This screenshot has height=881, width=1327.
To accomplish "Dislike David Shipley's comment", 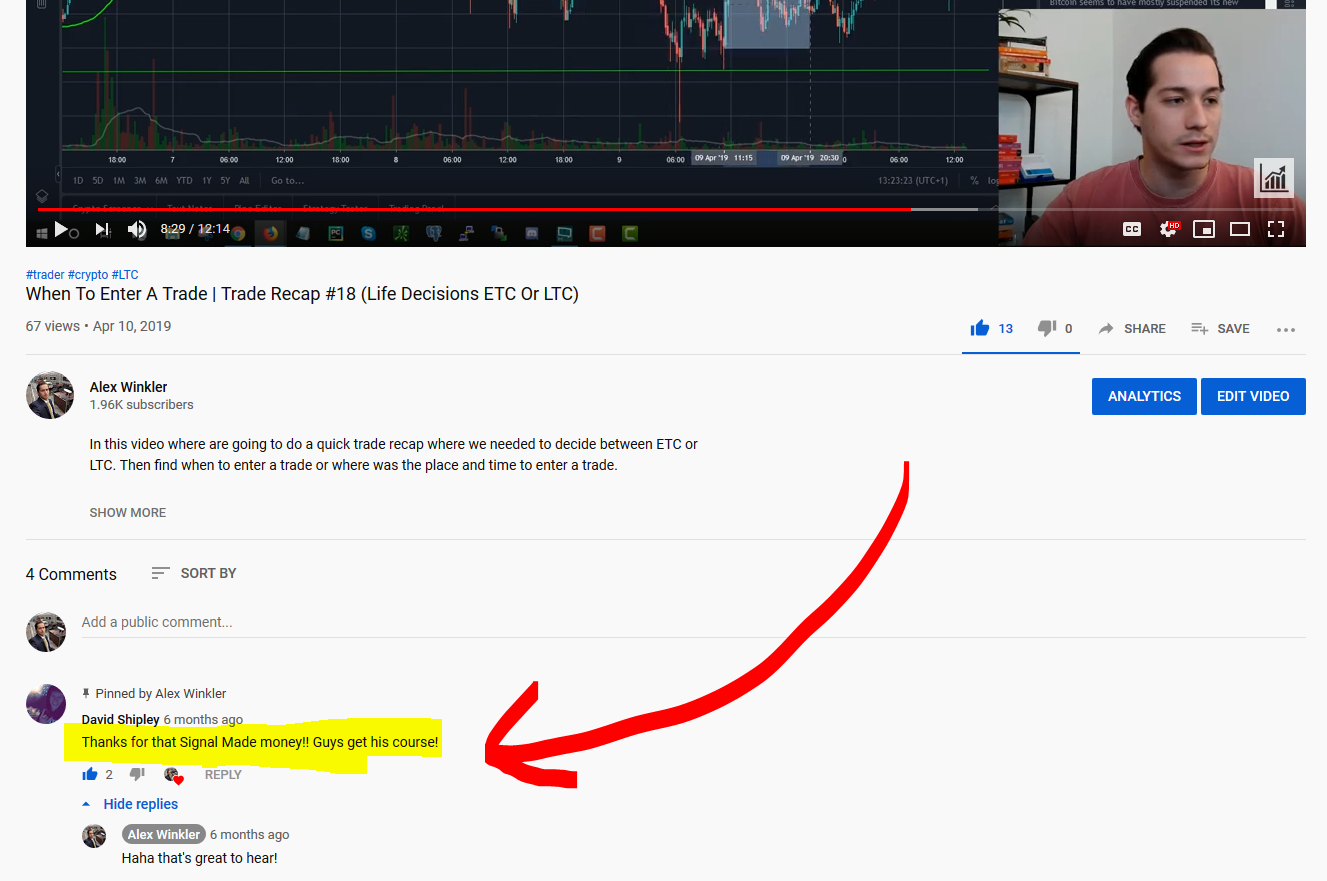I will point(137,773).
